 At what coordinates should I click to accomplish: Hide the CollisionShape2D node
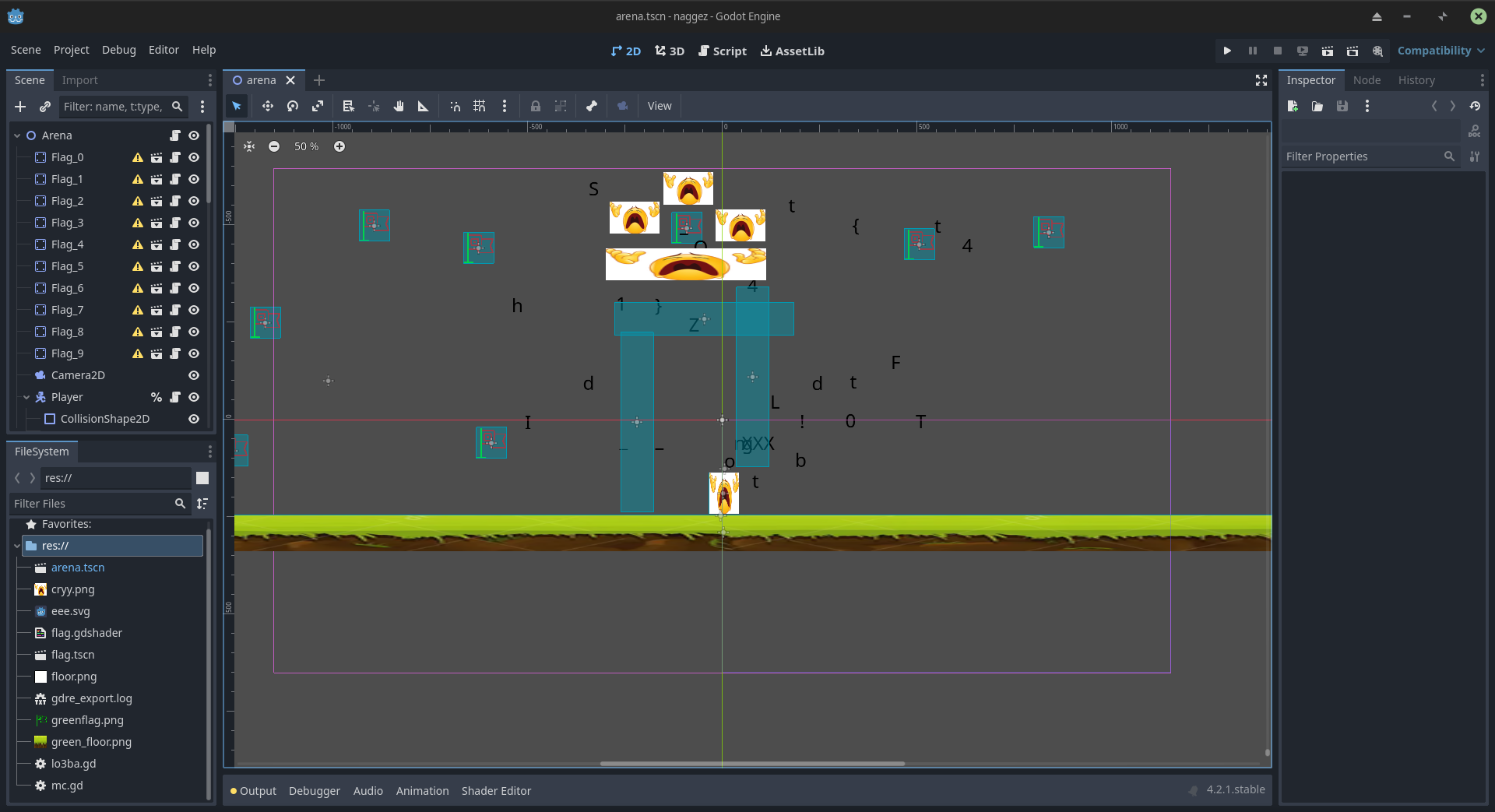[x=194, y=419]
